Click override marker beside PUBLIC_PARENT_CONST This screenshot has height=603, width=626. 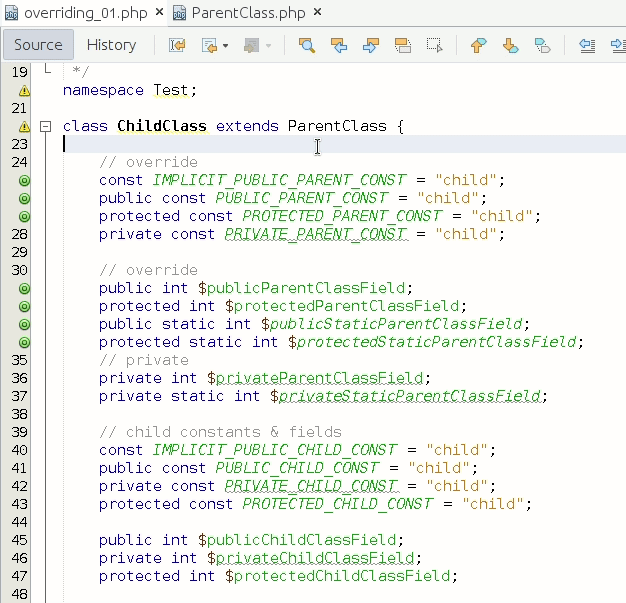(24, 198)
